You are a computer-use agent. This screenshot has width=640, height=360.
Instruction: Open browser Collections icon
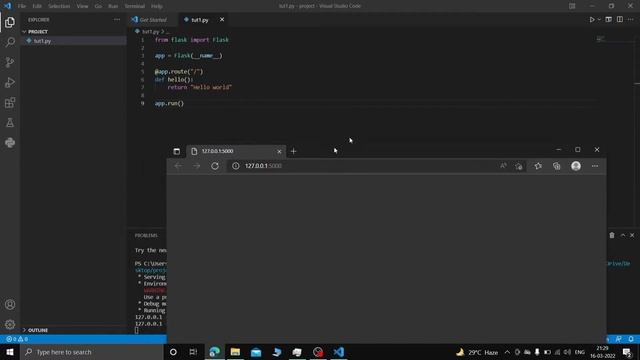(557, 166)
